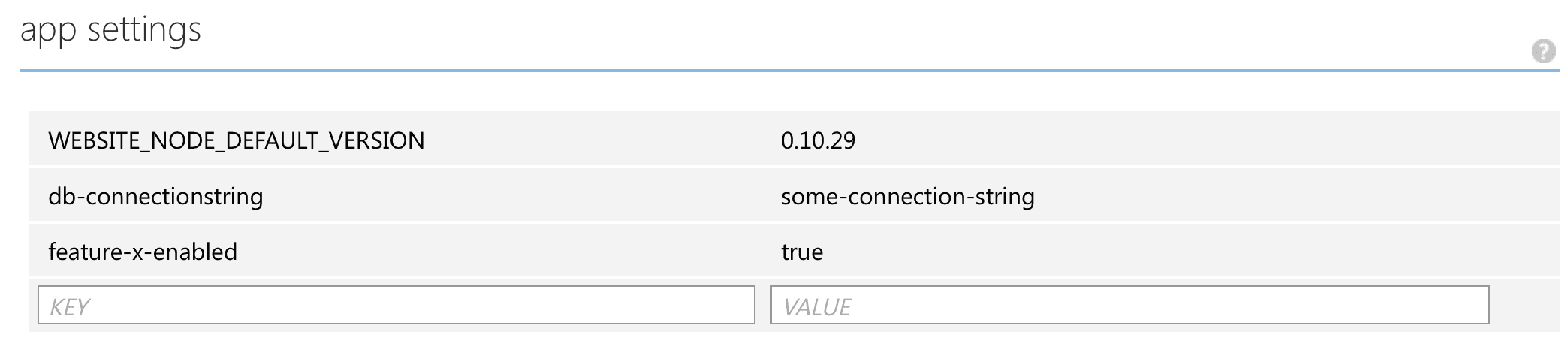
Task: Click empty space between feature-x-enabled and true
Action: point(511,250)
